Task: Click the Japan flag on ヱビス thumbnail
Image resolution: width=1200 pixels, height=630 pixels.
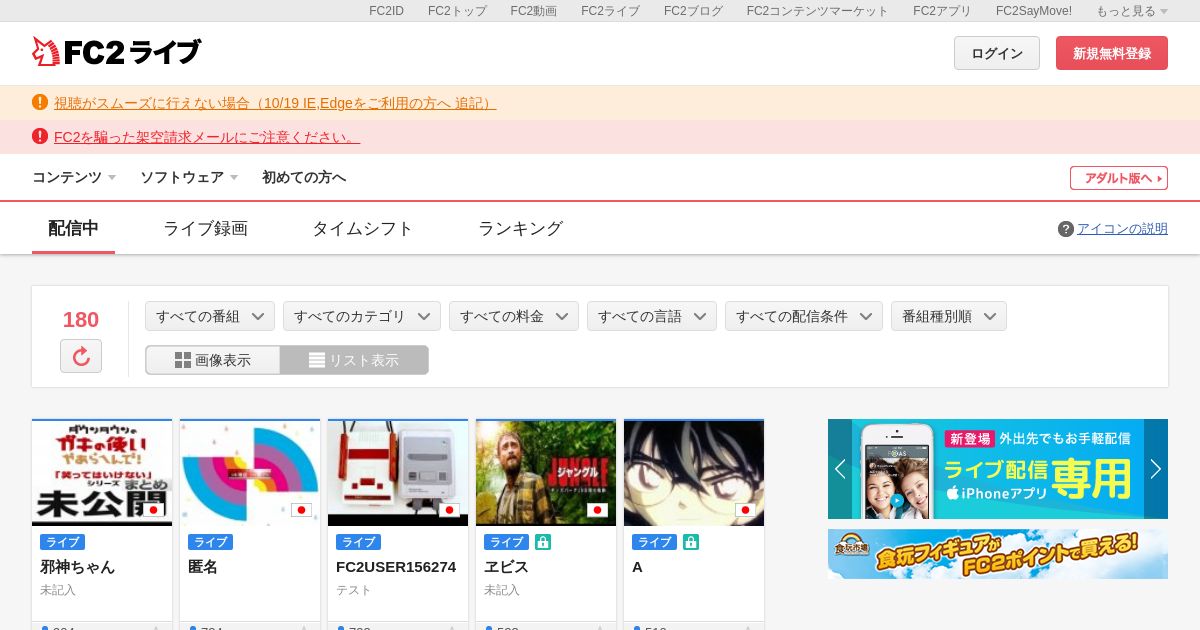Action: 597,510
